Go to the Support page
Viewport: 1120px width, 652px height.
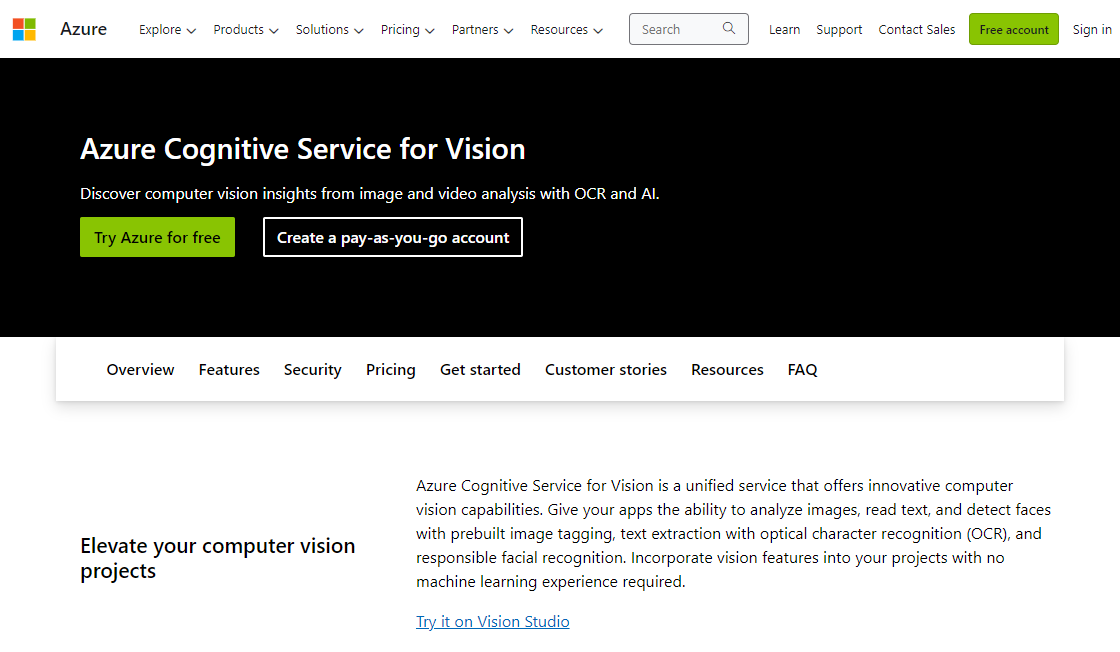pos(839,30)
